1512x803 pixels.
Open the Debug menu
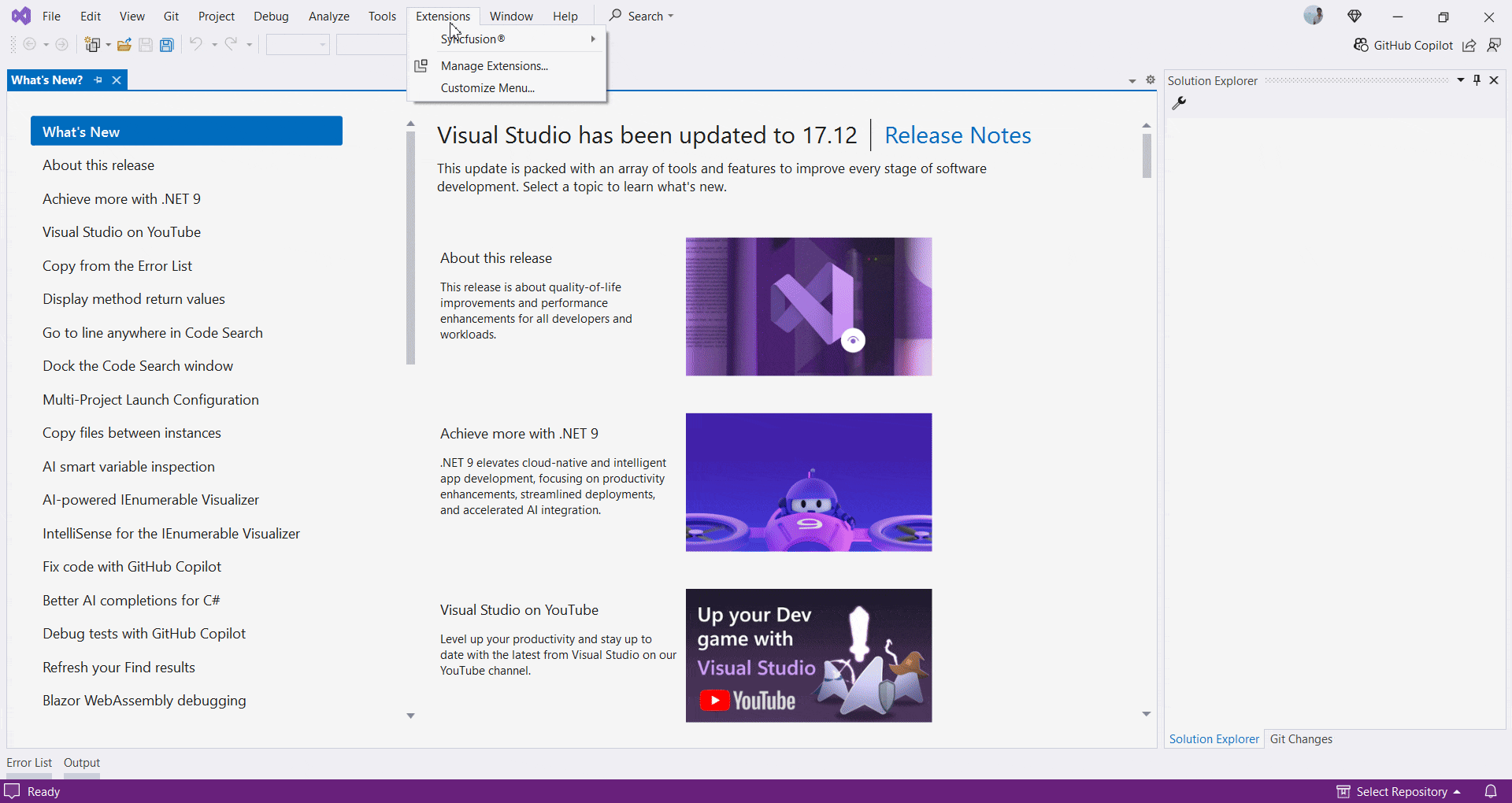pyautogui.click(x=271, y=16)
